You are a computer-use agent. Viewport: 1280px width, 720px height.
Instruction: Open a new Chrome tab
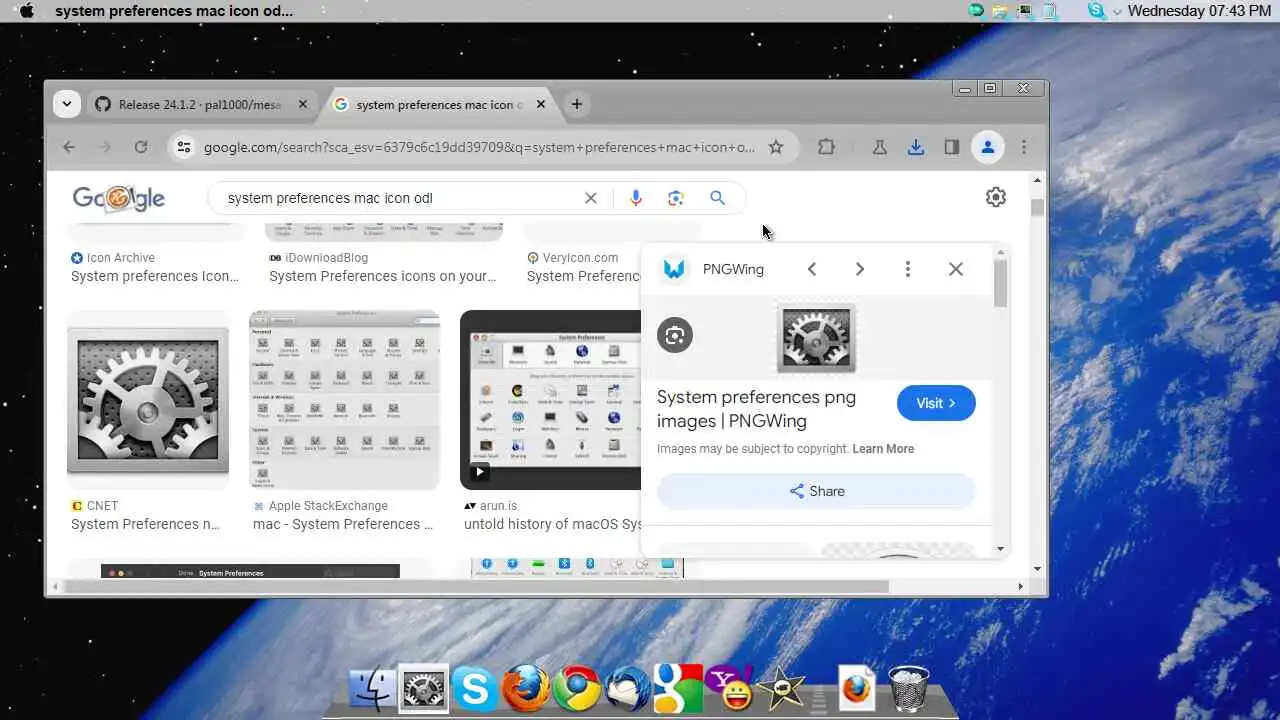click(x=577, y=104)
